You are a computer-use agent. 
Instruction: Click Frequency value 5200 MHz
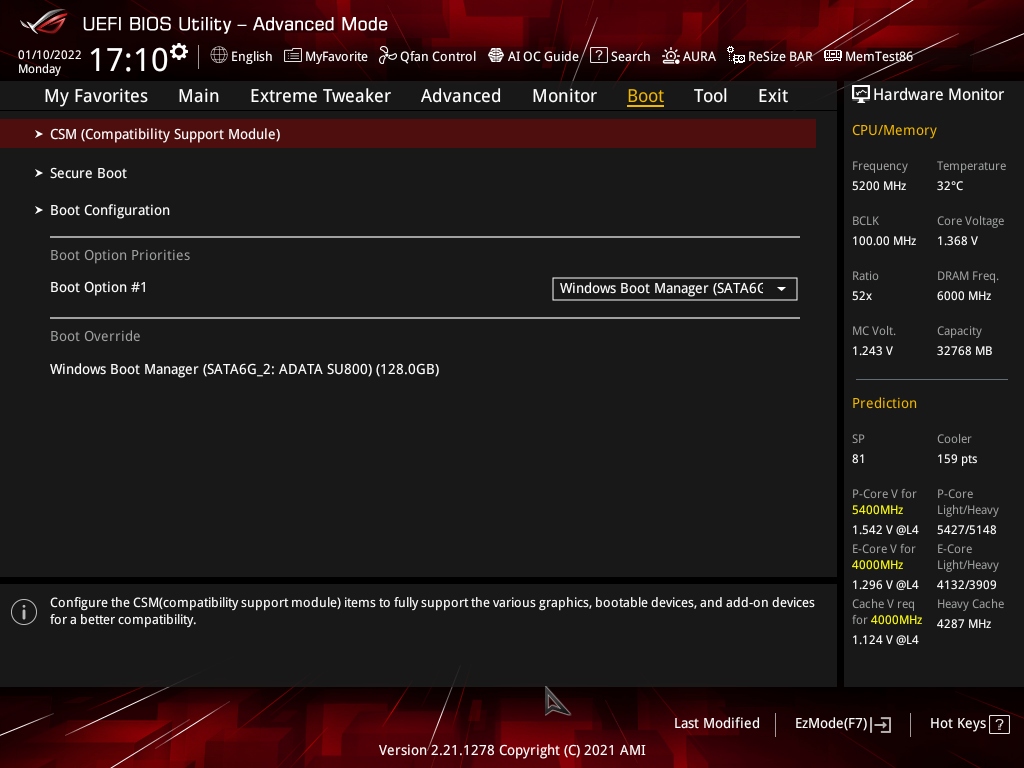[x=878, y=186]
